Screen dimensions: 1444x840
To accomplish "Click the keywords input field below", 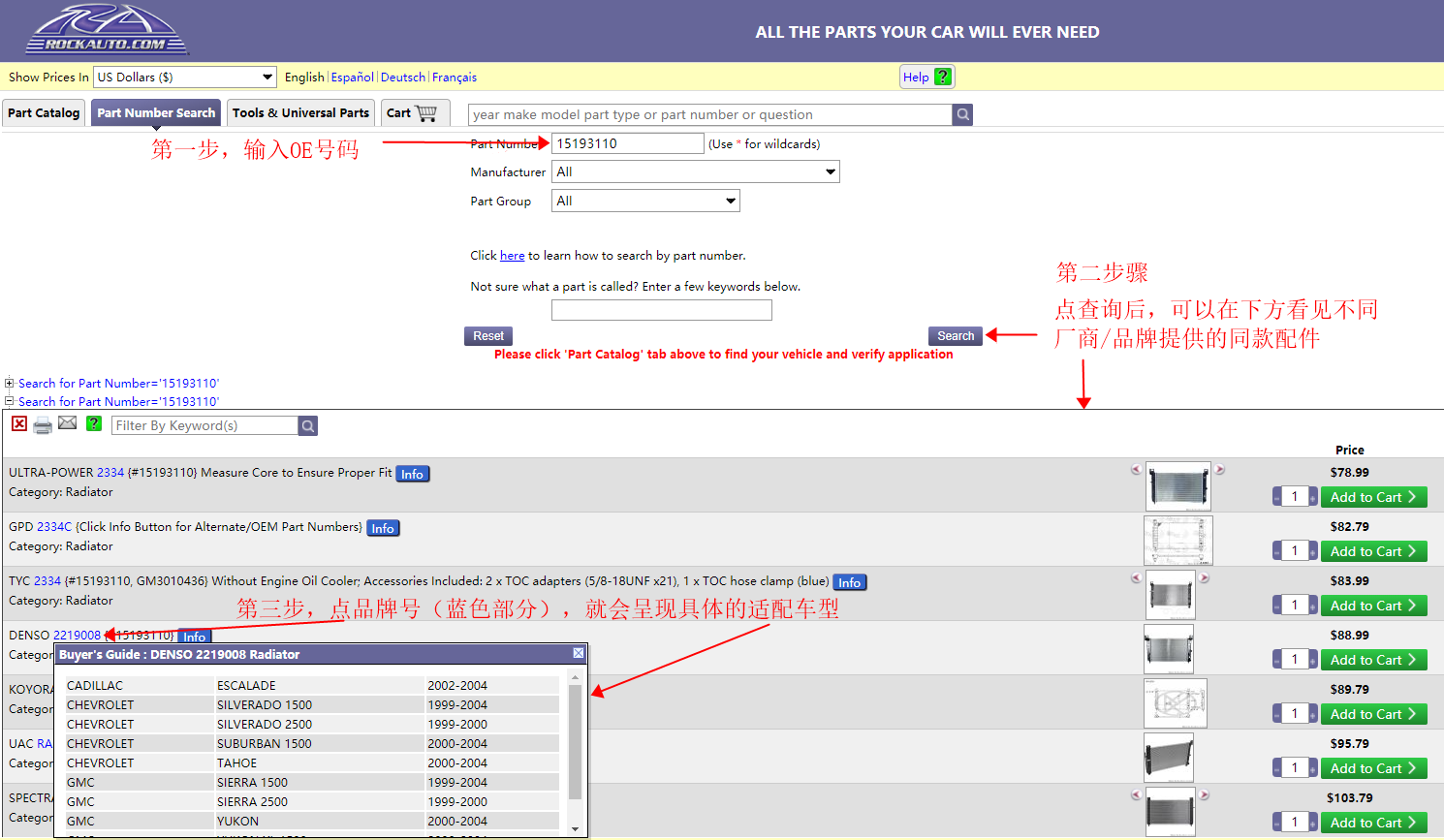I will pos(662,310).
